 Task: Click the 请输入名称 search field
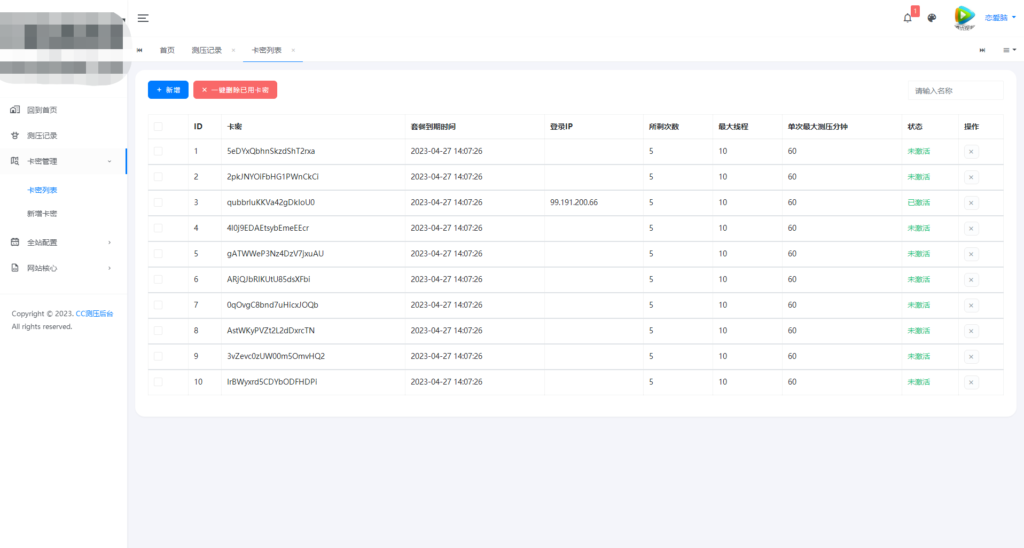pos(954,91)
